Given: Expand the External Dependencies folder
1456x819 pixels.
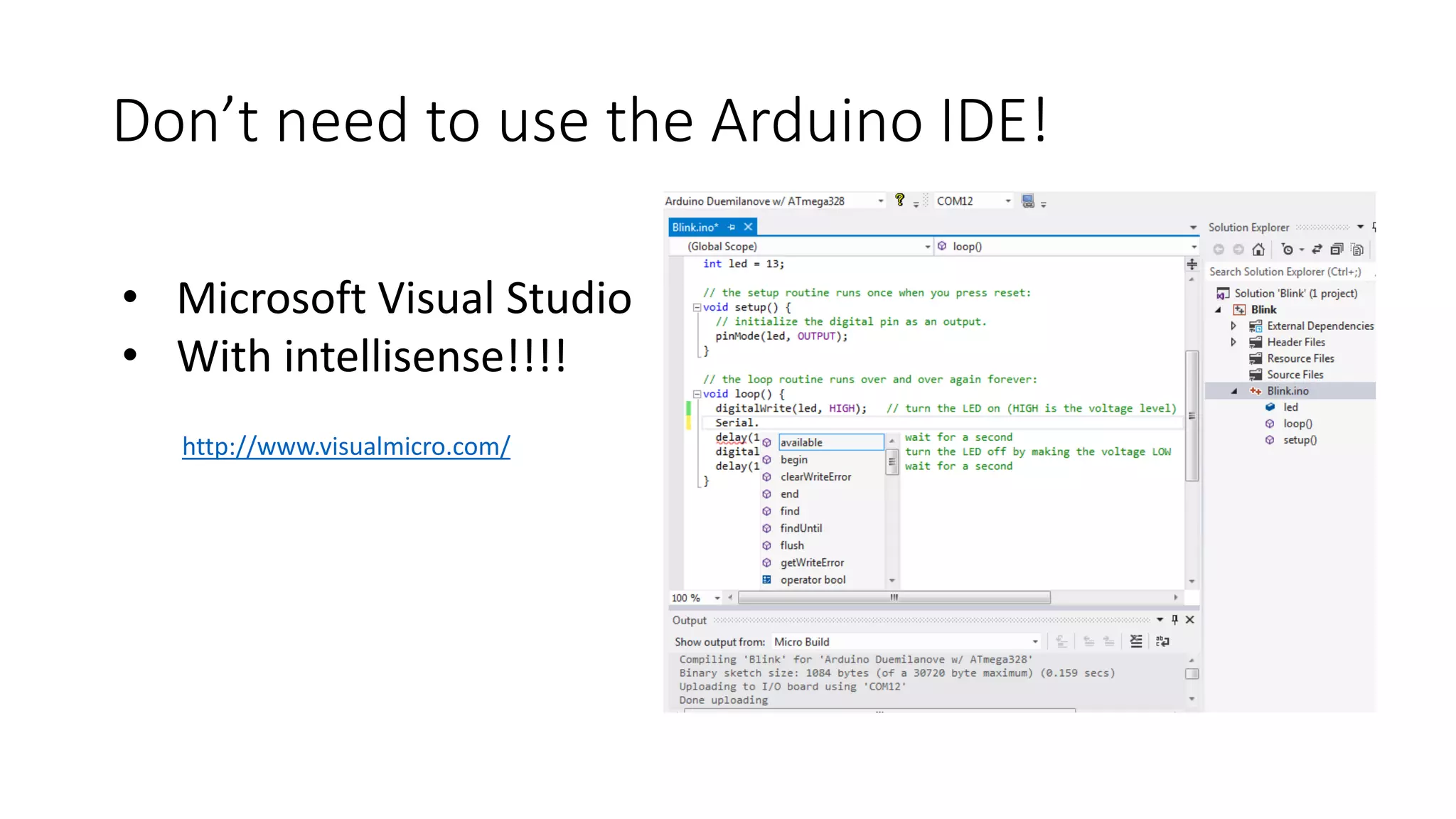Looking at the screenshot, I should (1233, 326).
